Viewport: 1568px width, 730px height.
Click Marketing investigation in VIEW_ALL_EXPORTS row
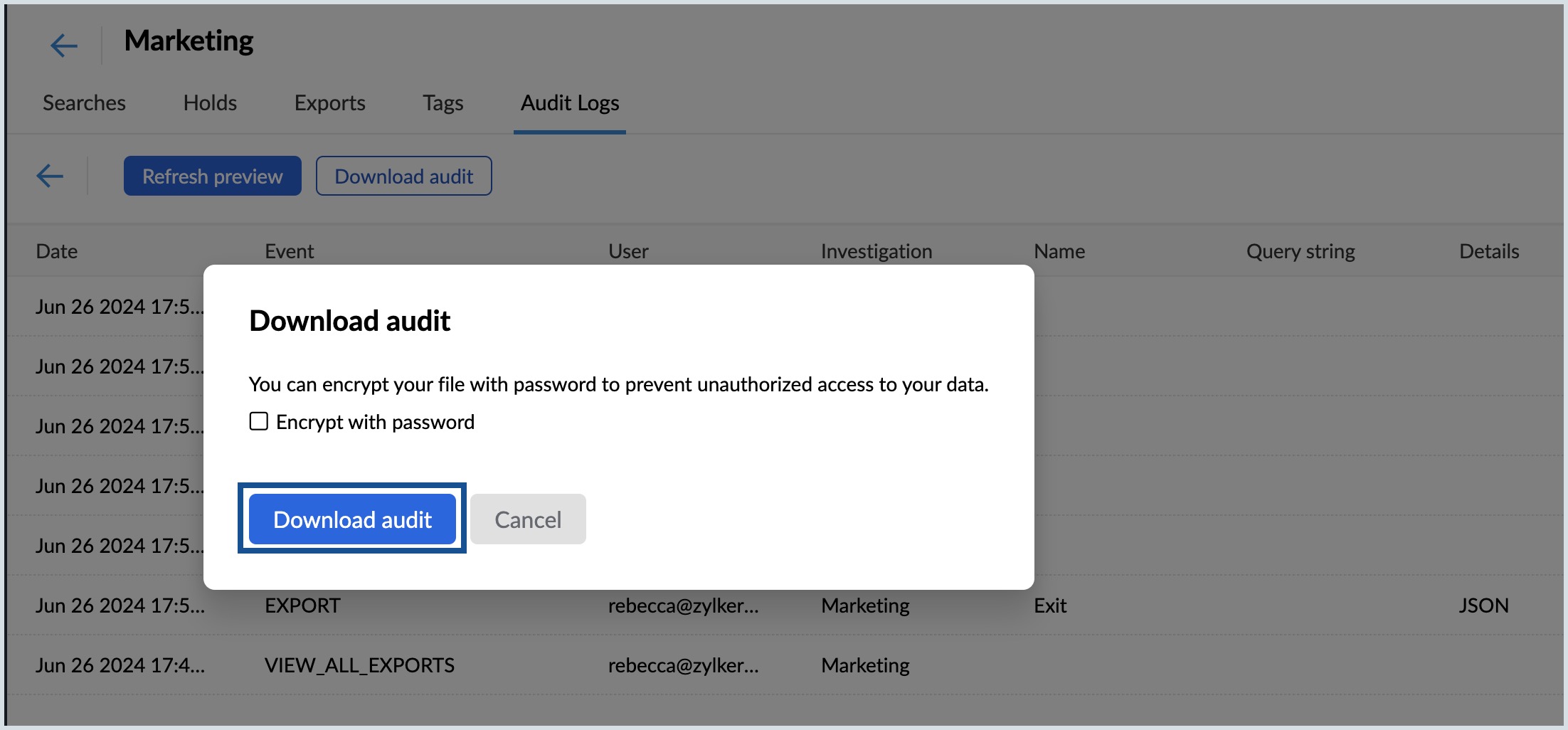[865, 665]
